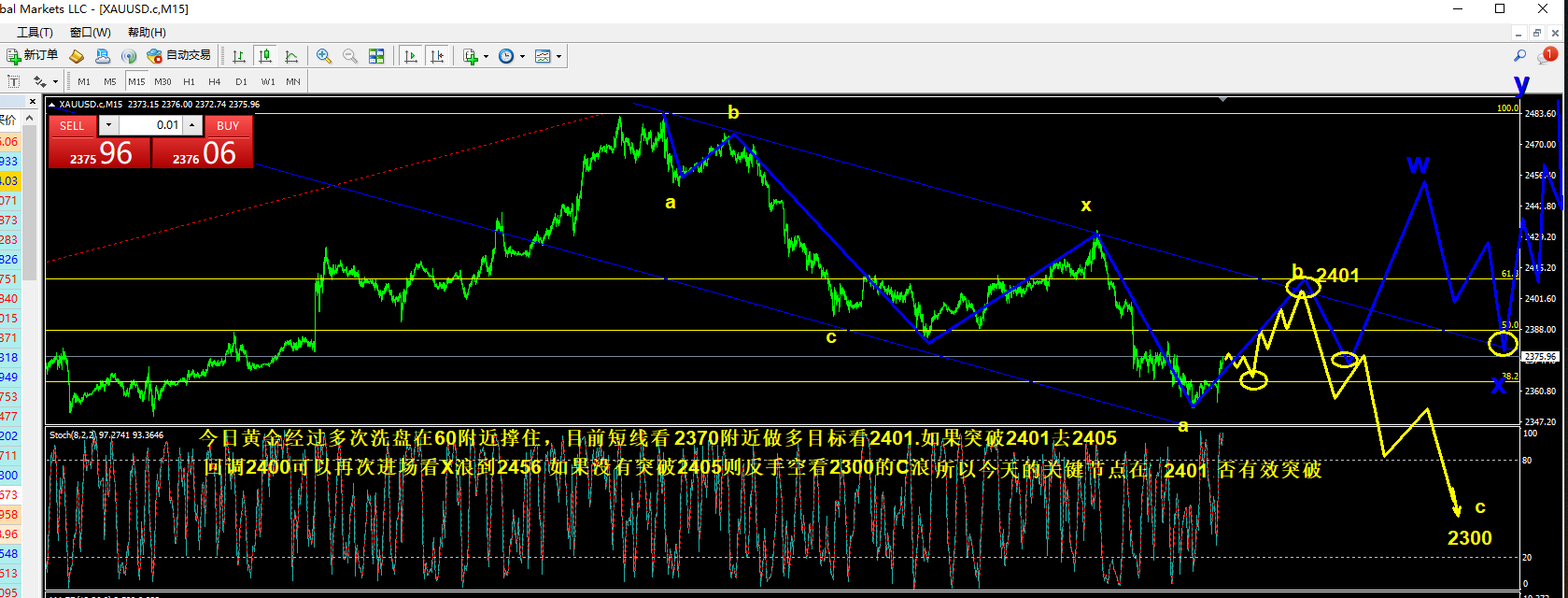Toggle chart auto scroll to latest bar
This screenshot has height=598, width=1568.
point(410,56)
